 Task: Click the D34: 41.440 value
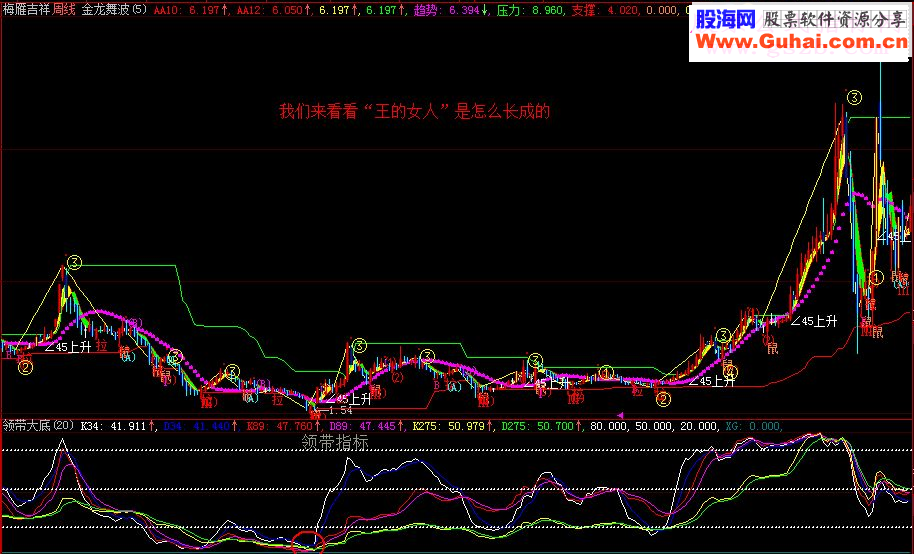pos(200,426)
